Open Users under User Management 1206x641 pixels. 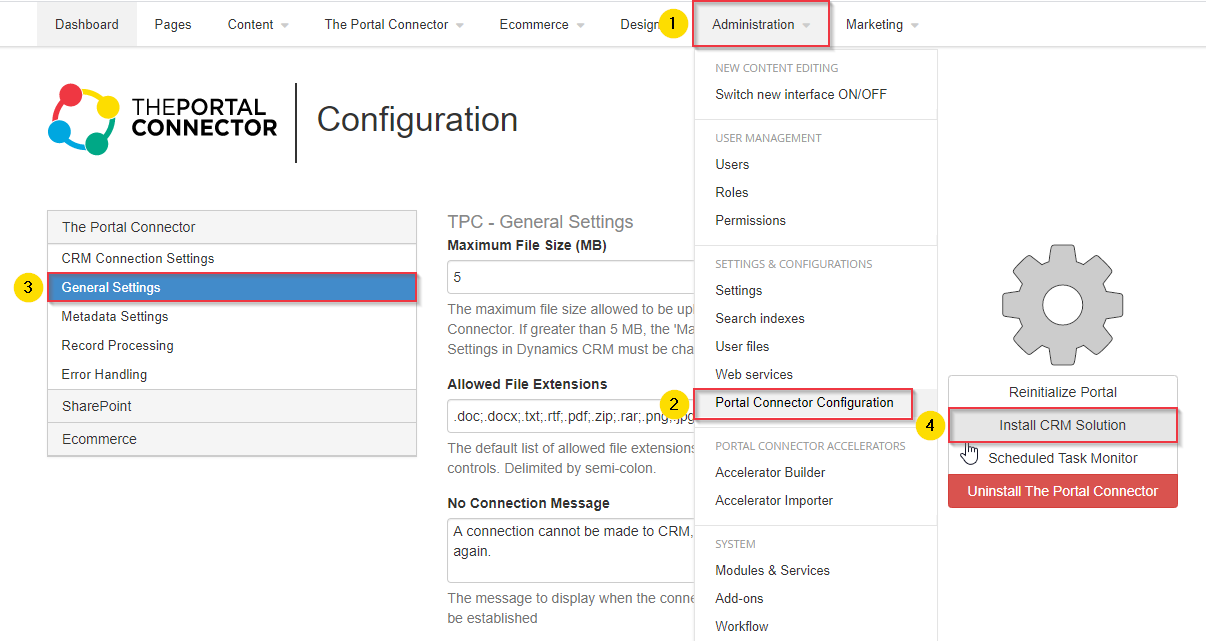coord(732,164)
